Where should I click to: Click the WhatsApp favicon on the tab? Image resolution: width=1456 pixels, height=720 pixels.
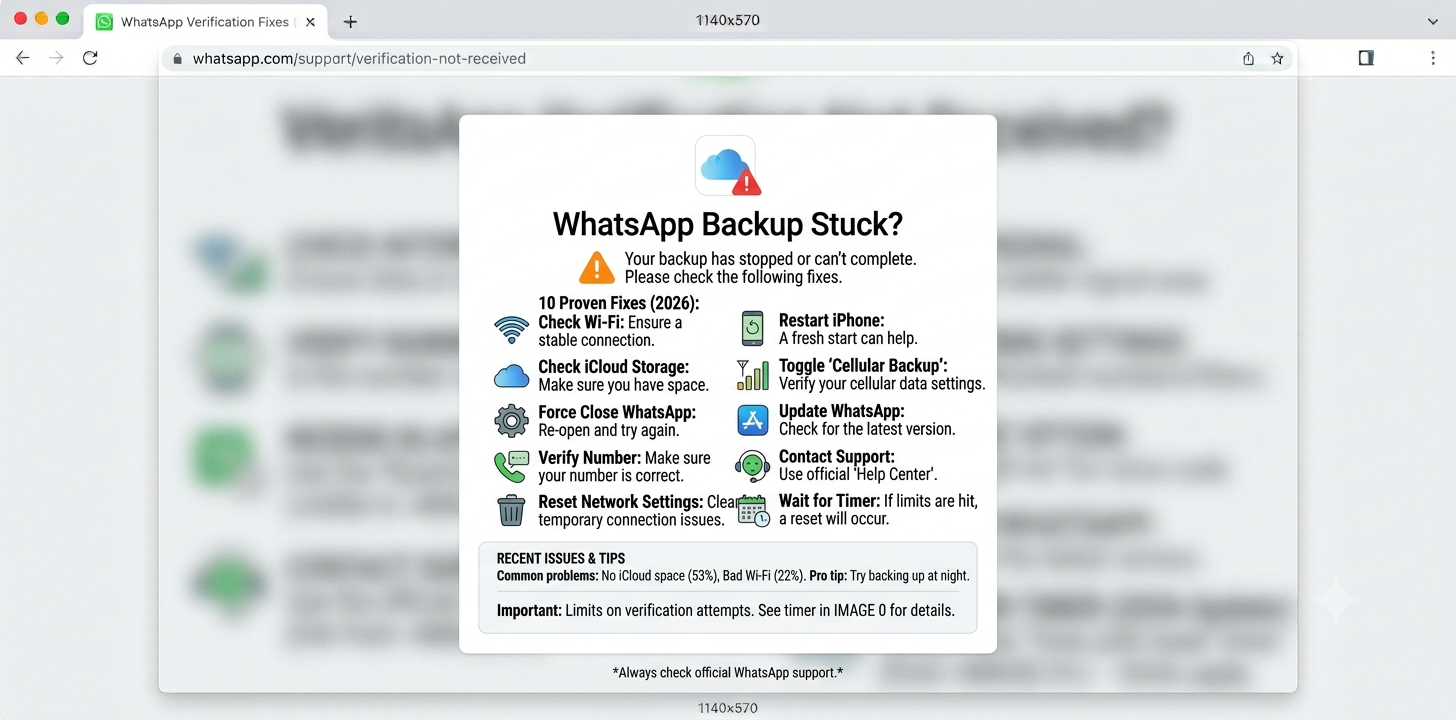pos(104,22)
